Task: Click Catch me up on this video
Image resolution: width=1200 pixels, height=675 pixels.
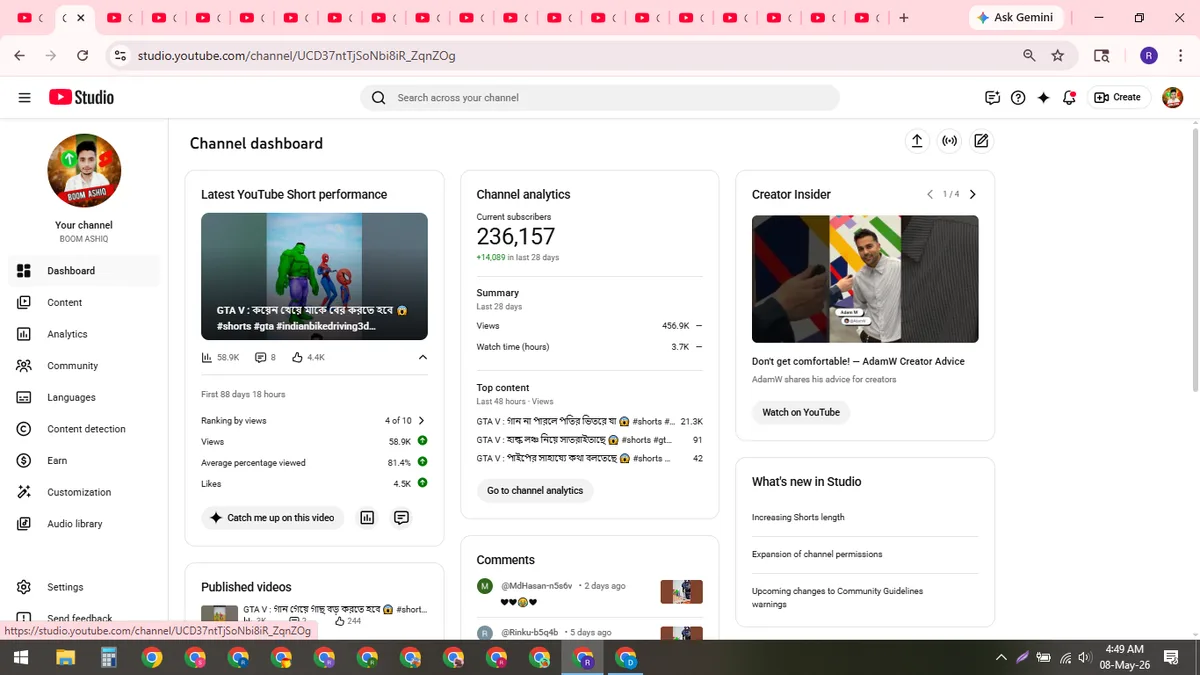Action: (273, 518)
